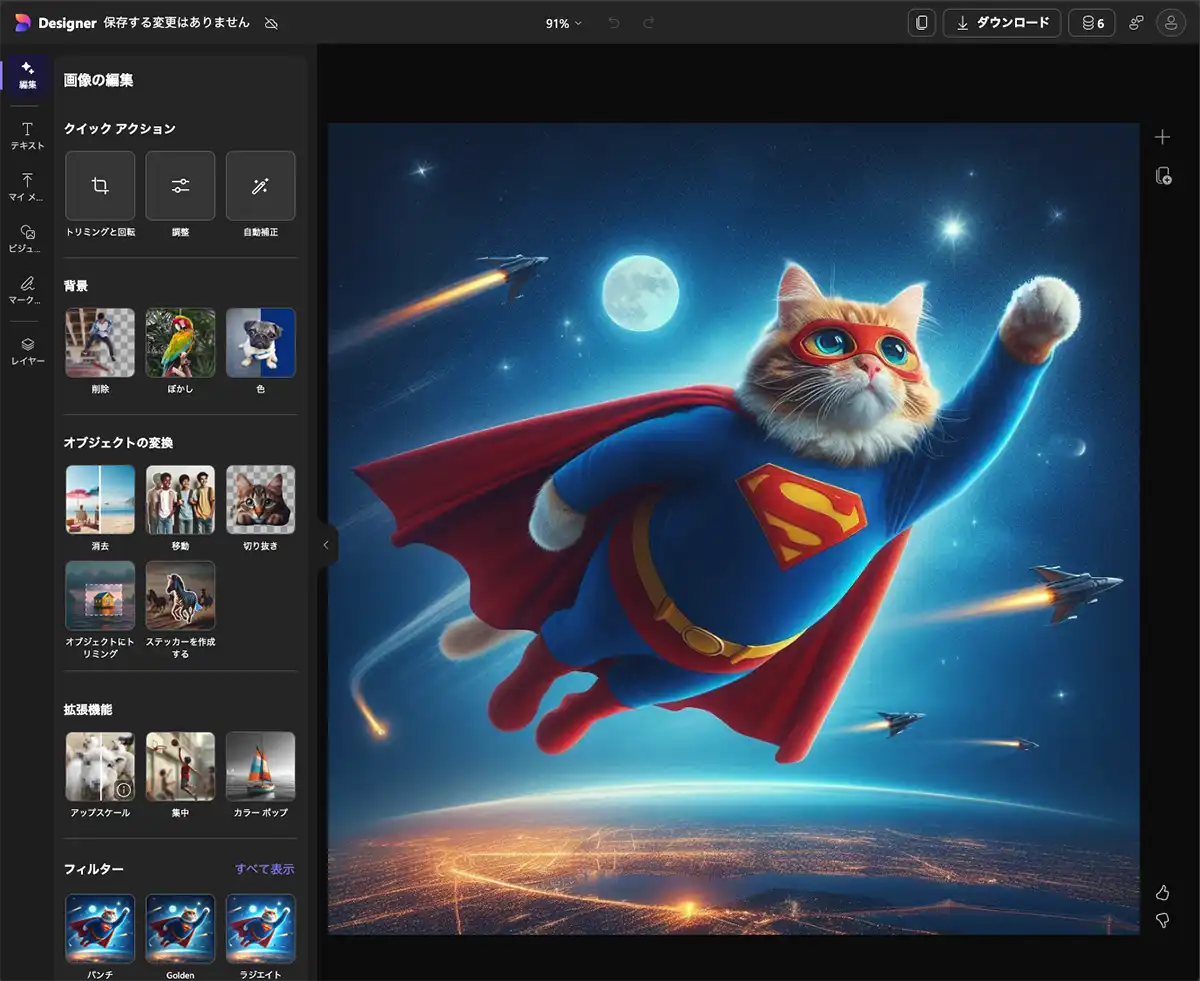Screen dimensions: 1200x981
Task: Click the cloud sync status icon
Action: point(271,23)
